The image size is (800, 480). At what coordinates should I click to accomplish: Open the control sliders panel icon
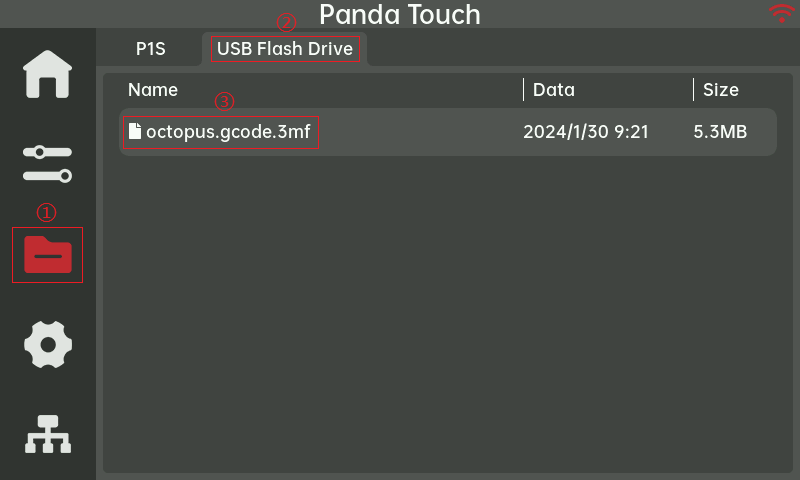coord(48,163)
